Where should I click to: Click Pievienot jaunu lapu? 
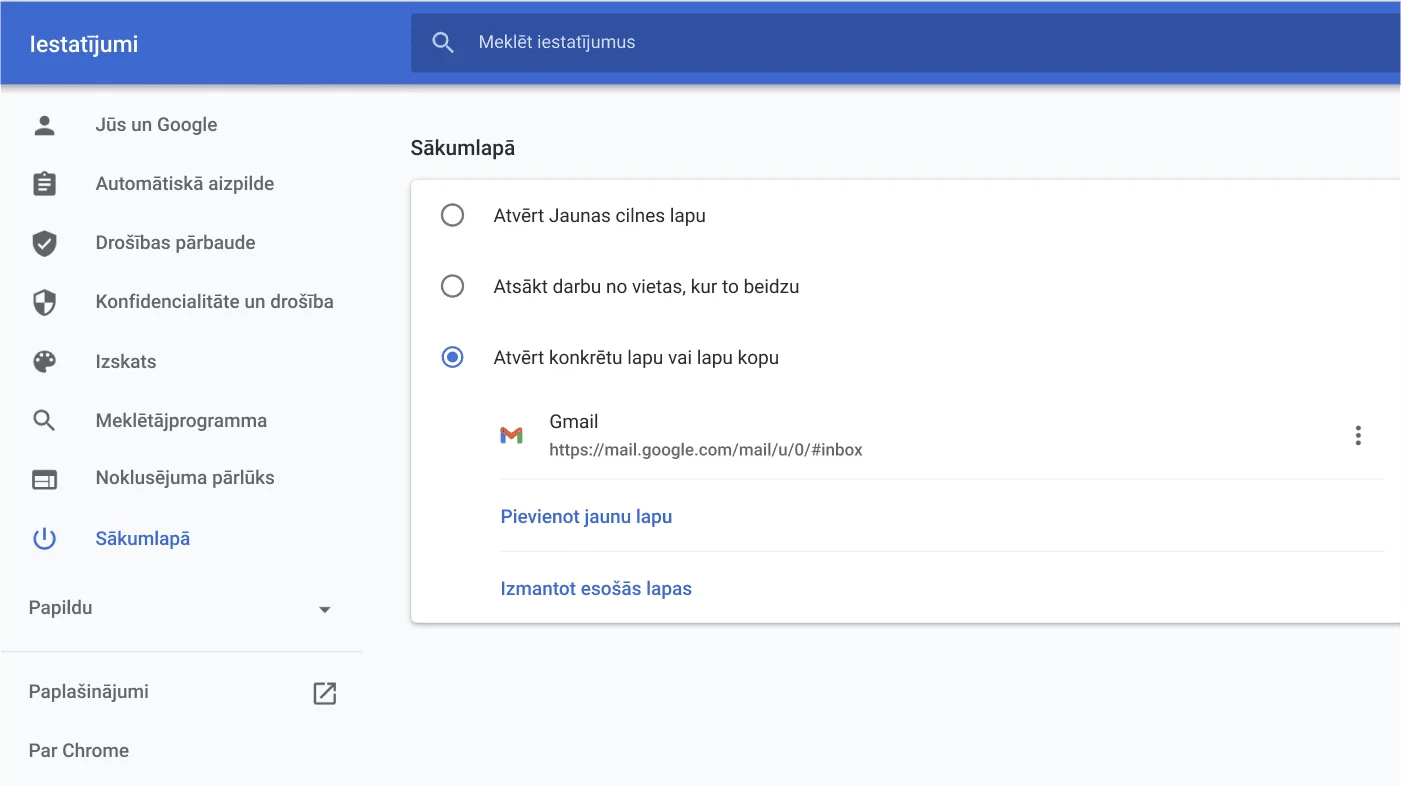point(586,516)
